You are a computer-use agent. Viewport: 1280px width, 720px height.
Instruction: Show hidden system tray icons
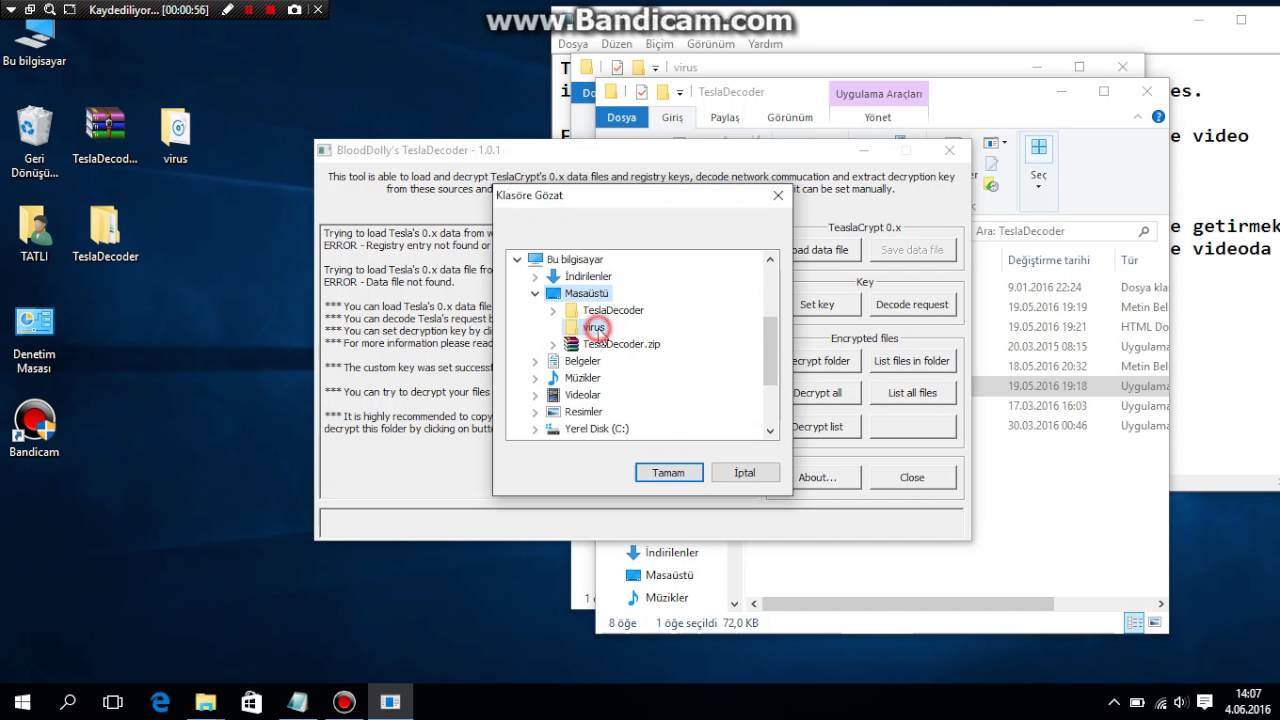1114,702
